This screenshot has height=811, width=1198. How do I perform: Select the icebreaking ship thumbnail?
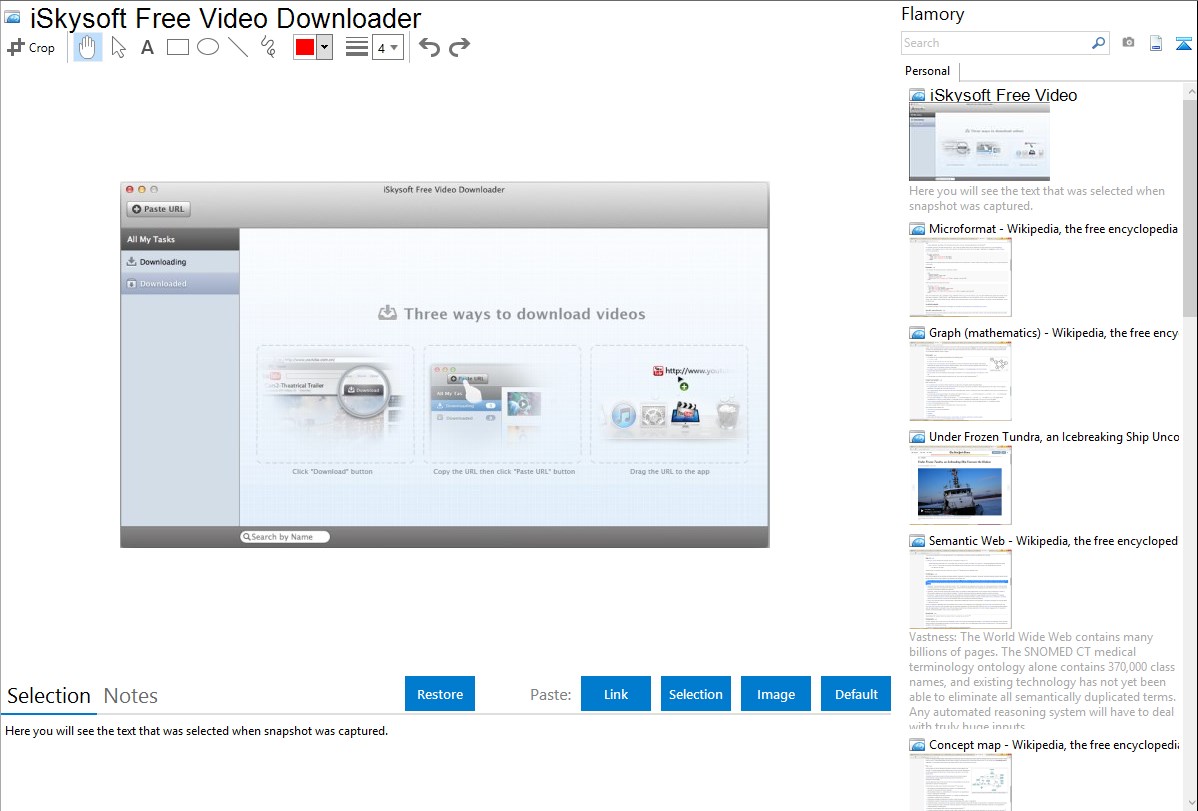tap(960, 485)
